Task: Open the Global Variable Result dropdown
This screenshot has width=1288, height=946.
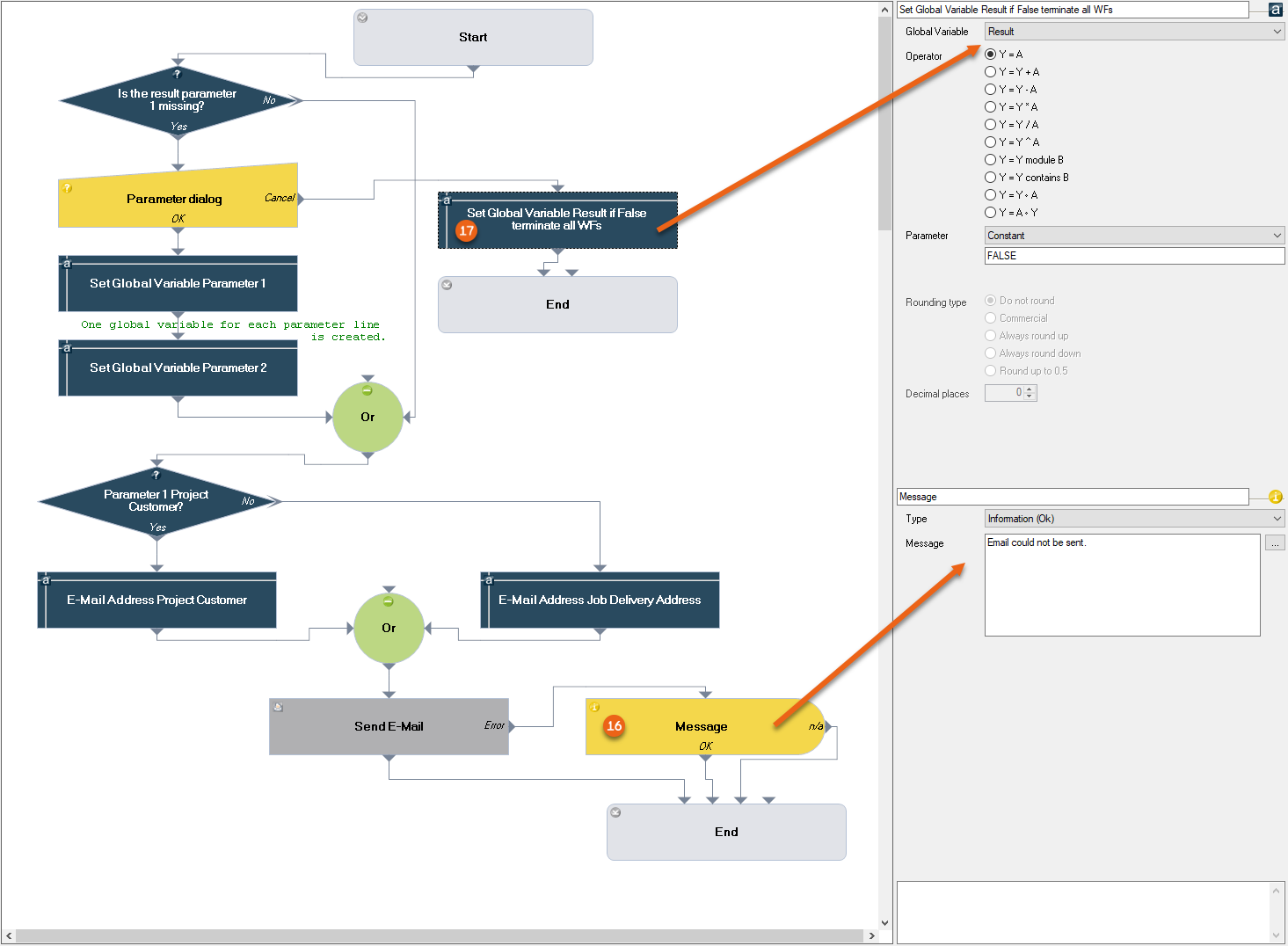Action: click(x=1133, y=32)
